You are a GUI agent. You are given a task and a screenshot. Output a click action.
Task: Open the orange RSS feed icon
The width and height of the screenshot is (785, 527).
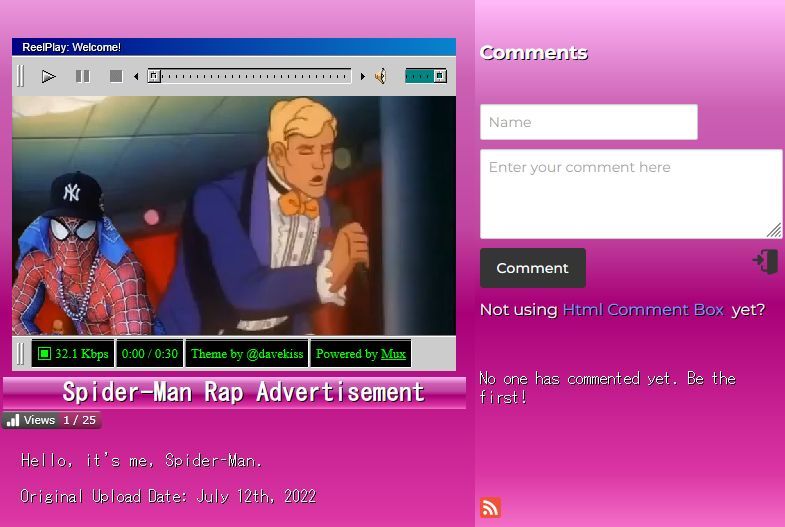point(491,507)
